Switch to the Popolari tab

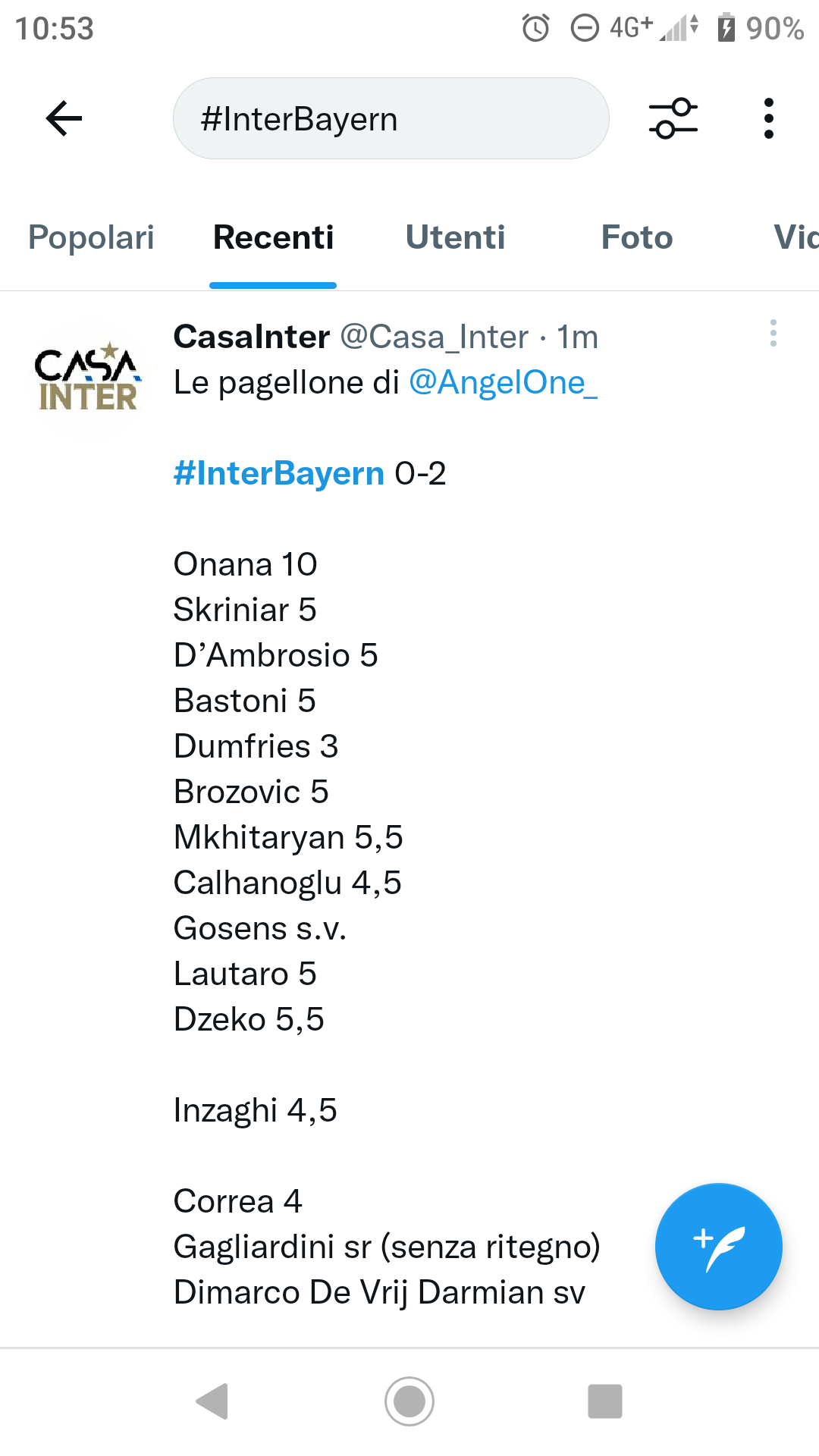point(91,237)
